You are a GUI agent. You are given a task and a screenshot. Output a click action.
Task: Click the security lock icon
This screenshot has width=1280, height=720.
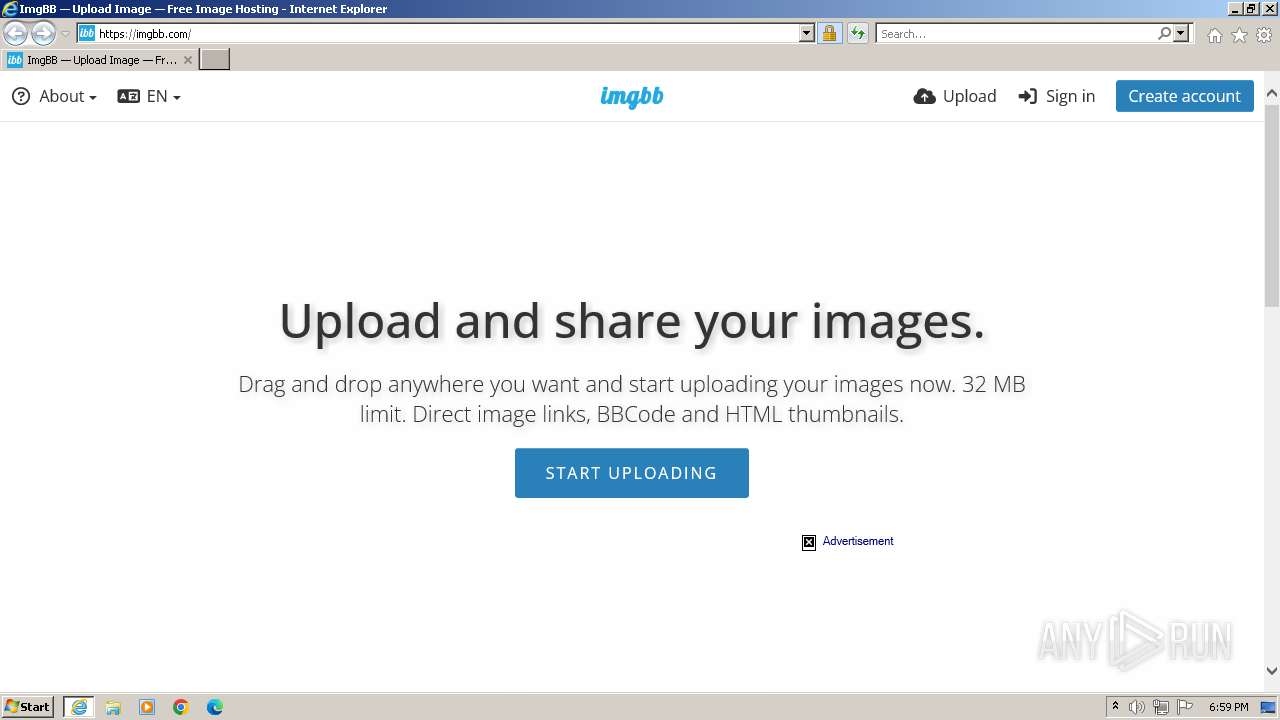[829, 33]
